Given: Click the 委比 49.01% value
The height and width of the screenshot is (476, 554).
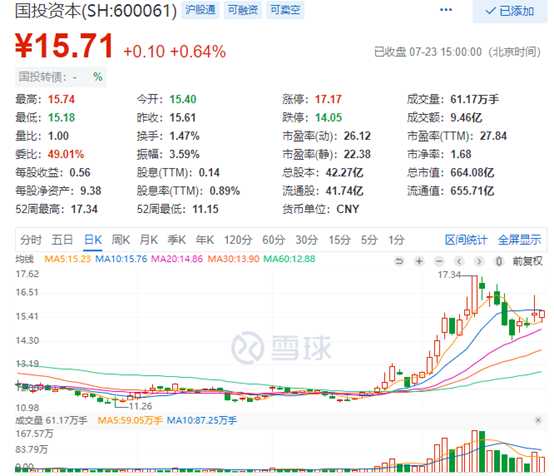Looking at the screenshot, I should click(66, 154).
